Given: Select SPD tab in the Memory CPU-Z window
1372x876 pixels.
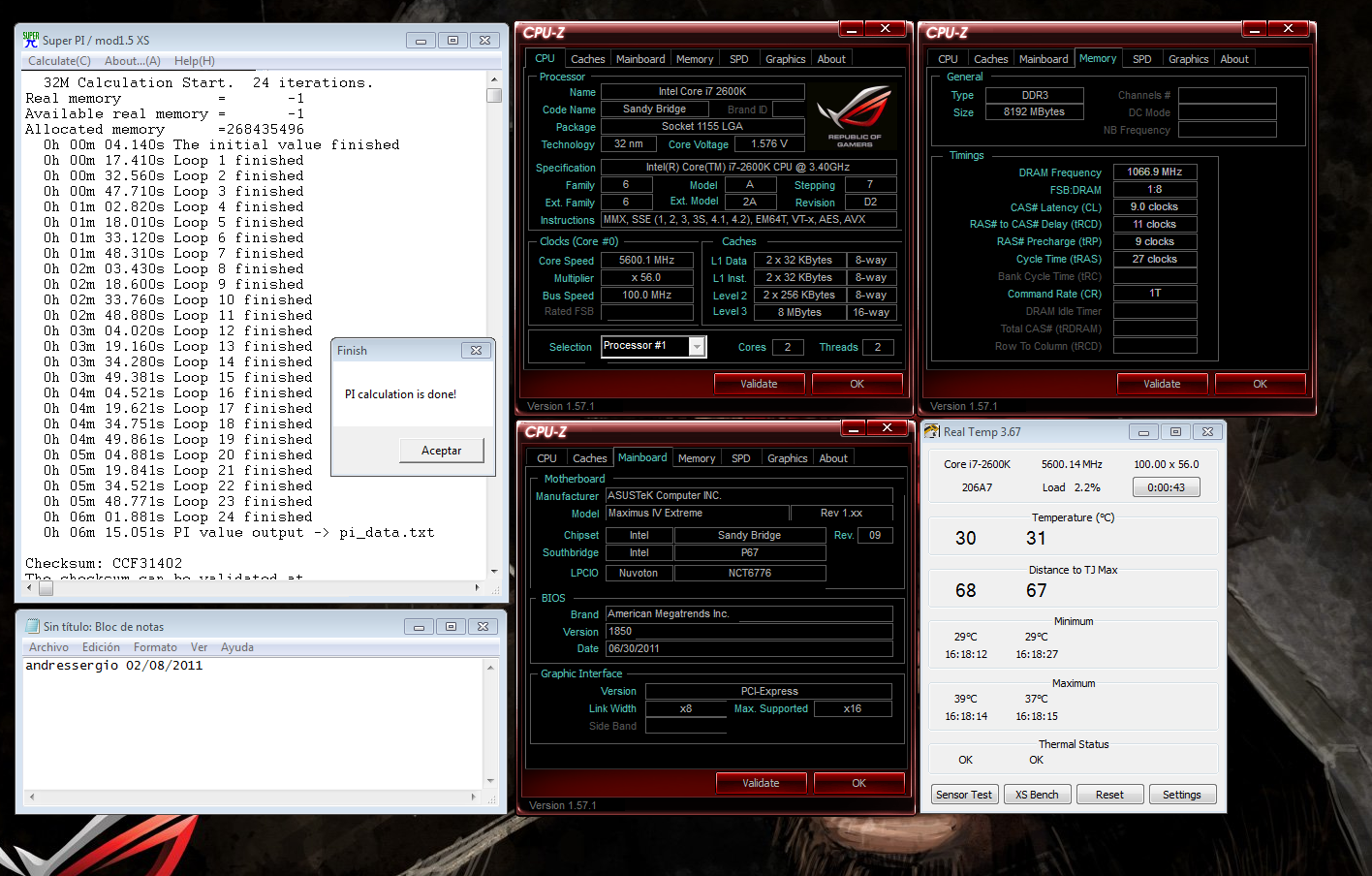Looking at the screenshot, I should [x=1142, y=59].
